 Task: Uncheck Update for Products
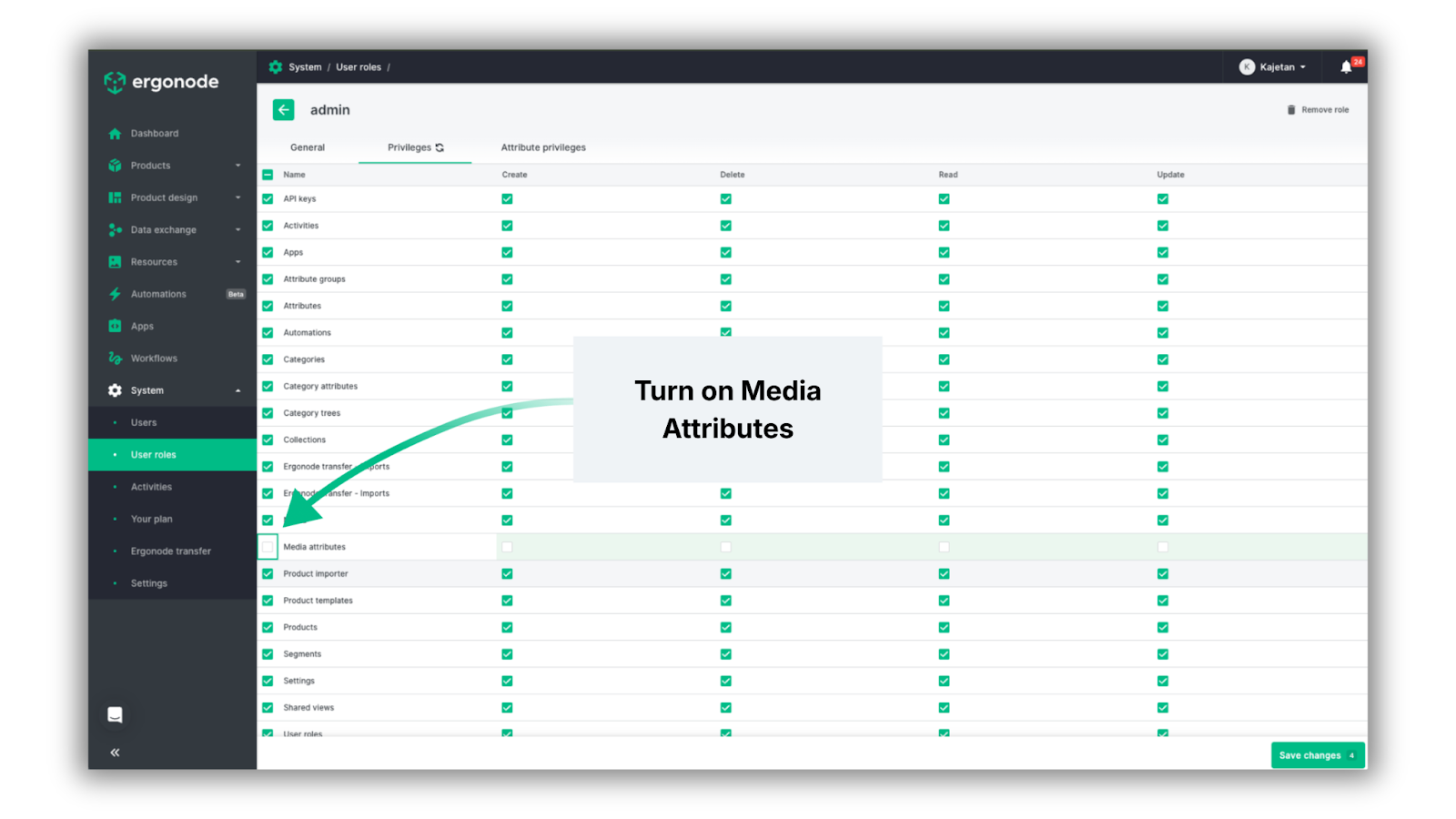click(x=1163, y=627)
